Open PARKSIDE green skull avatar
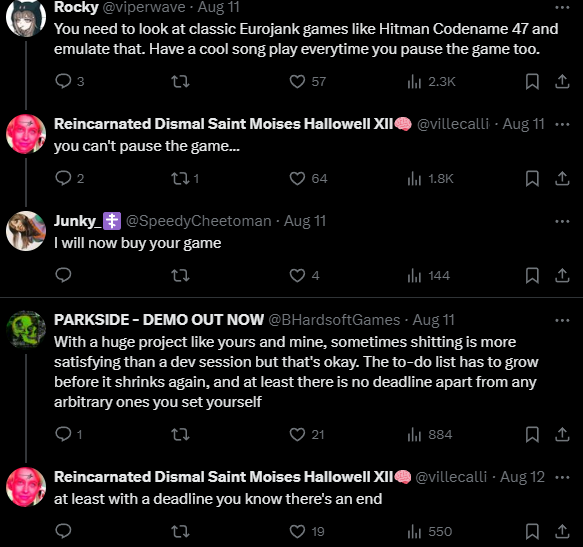 pyautogui.click(x=26, y=330)
